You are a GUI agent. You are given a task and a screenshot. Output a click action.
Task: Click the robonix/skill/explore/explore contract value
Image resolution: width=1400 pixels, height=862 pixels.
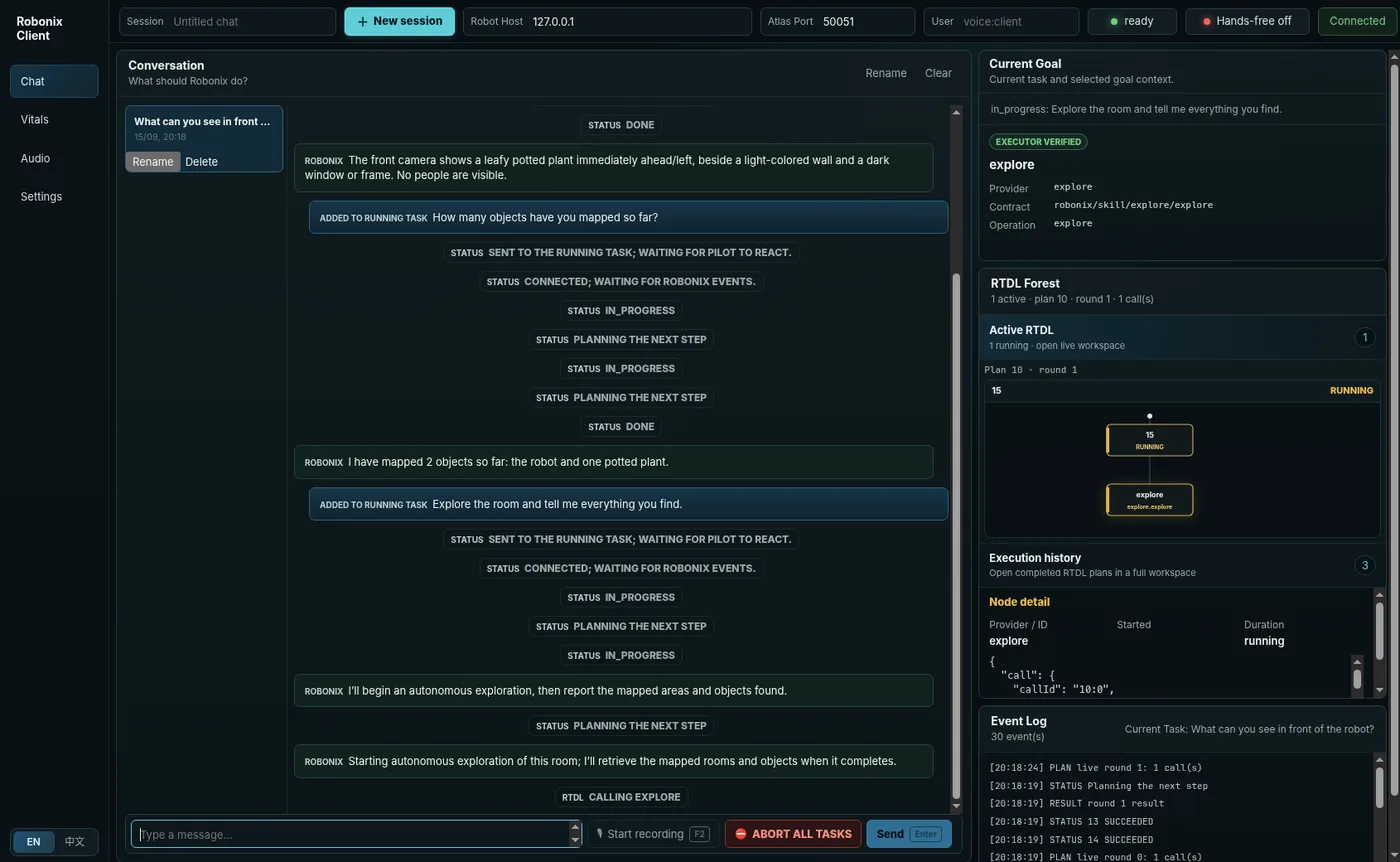coord(1133,205)
